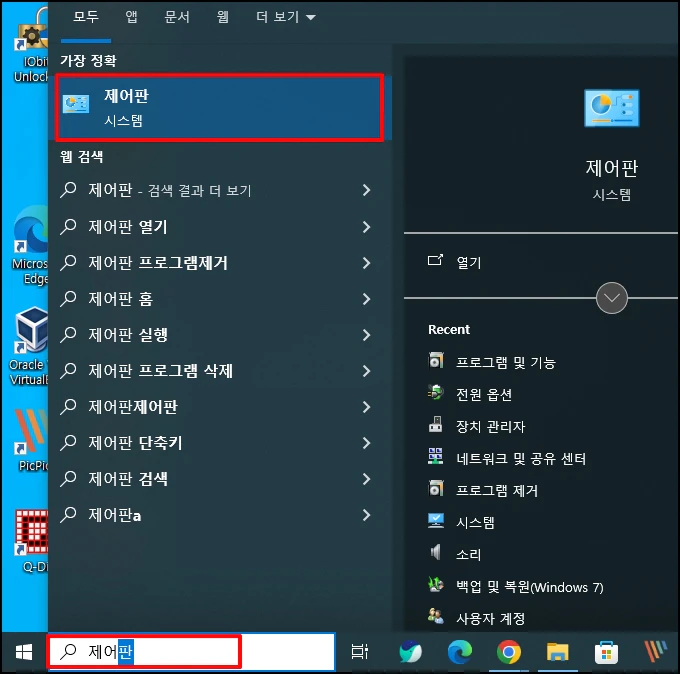Switch to the 문서 tab

[177, 17]
